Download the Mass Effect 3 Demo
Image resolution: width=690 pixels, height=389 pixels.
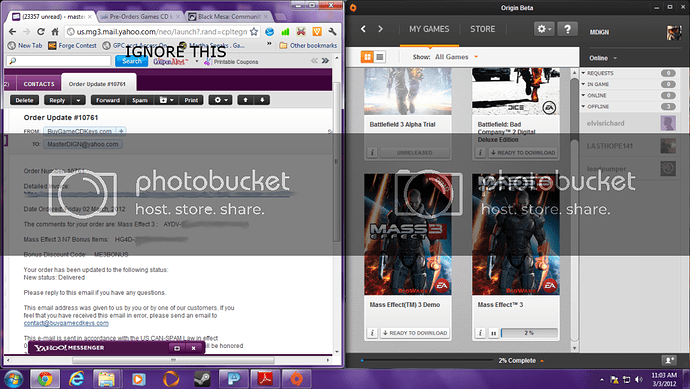[x=415, y=333]
